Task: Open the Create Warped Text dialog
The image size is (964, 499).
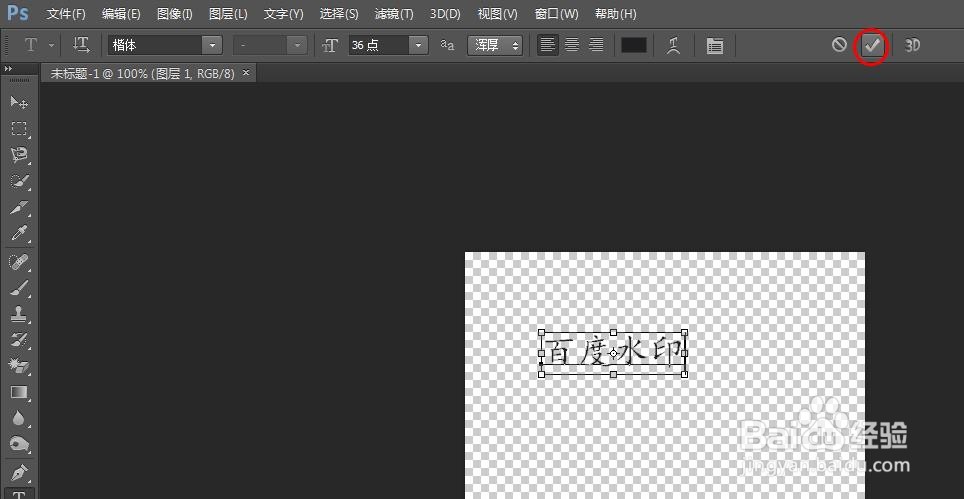Action: tap(674, 45)
